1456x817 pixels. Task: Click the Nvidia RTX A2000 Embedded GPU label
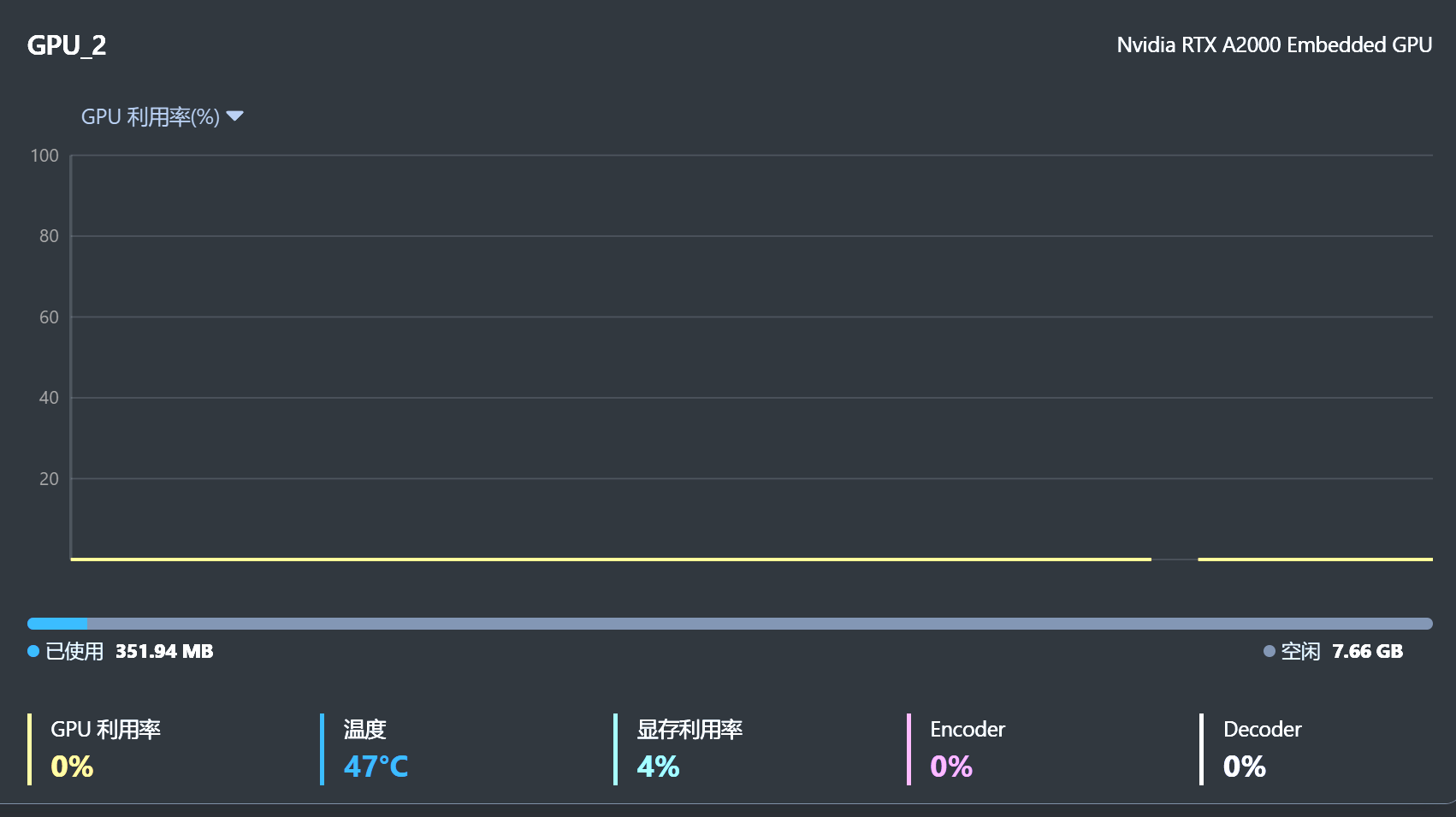(1274, 45)
